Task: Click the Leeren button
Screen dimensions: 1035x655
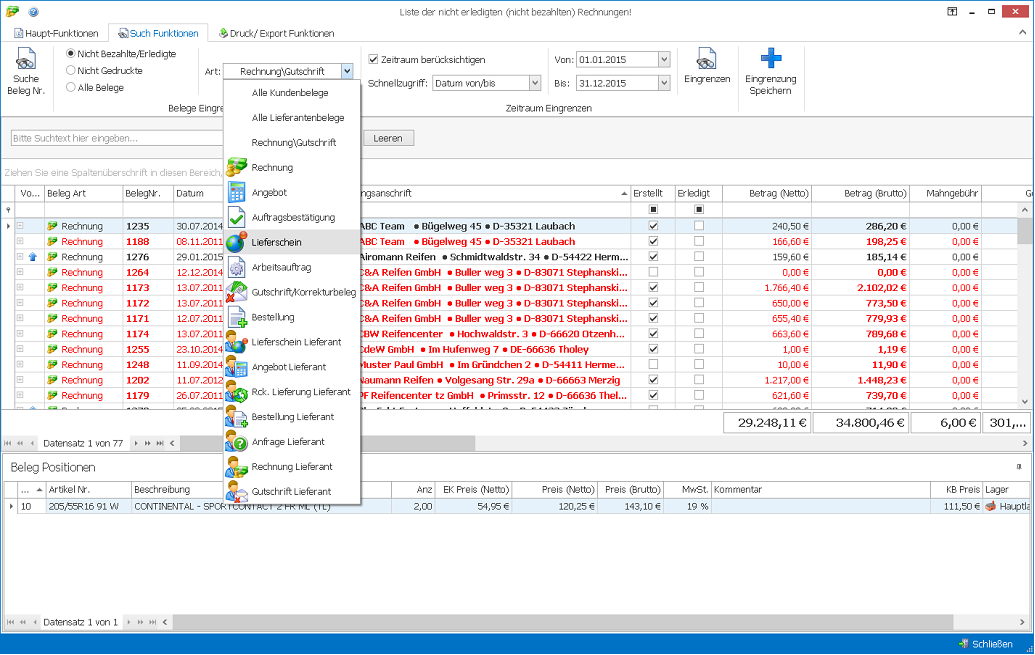Action: [388, 138]
